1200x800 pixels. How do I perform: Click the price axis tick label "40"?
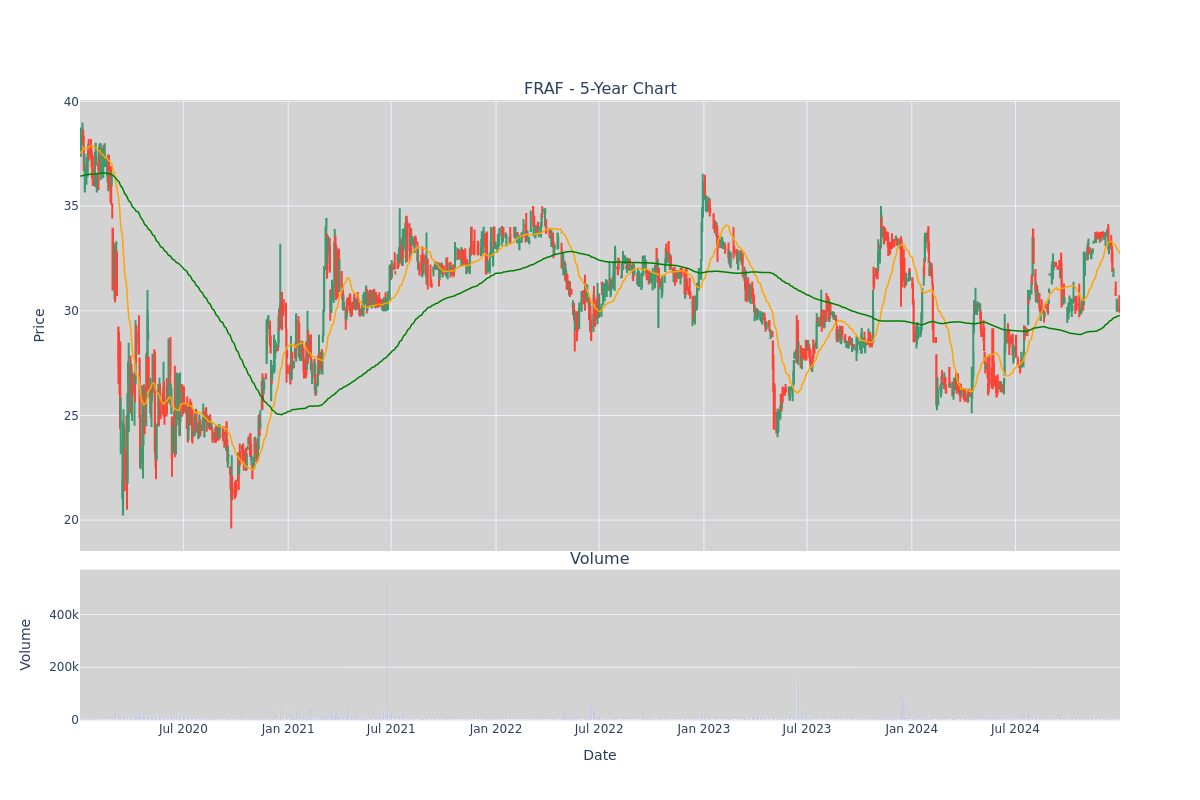point(71,101)
